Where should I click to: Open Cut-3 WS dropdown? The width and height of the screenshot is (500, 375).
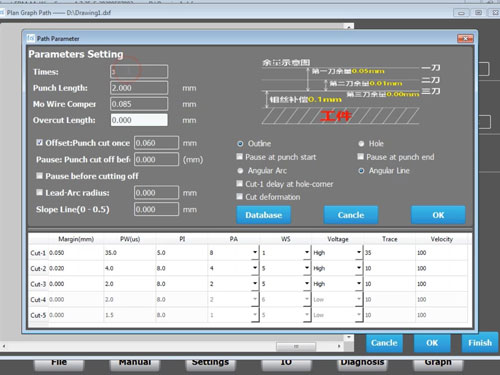tap(307, 284)
